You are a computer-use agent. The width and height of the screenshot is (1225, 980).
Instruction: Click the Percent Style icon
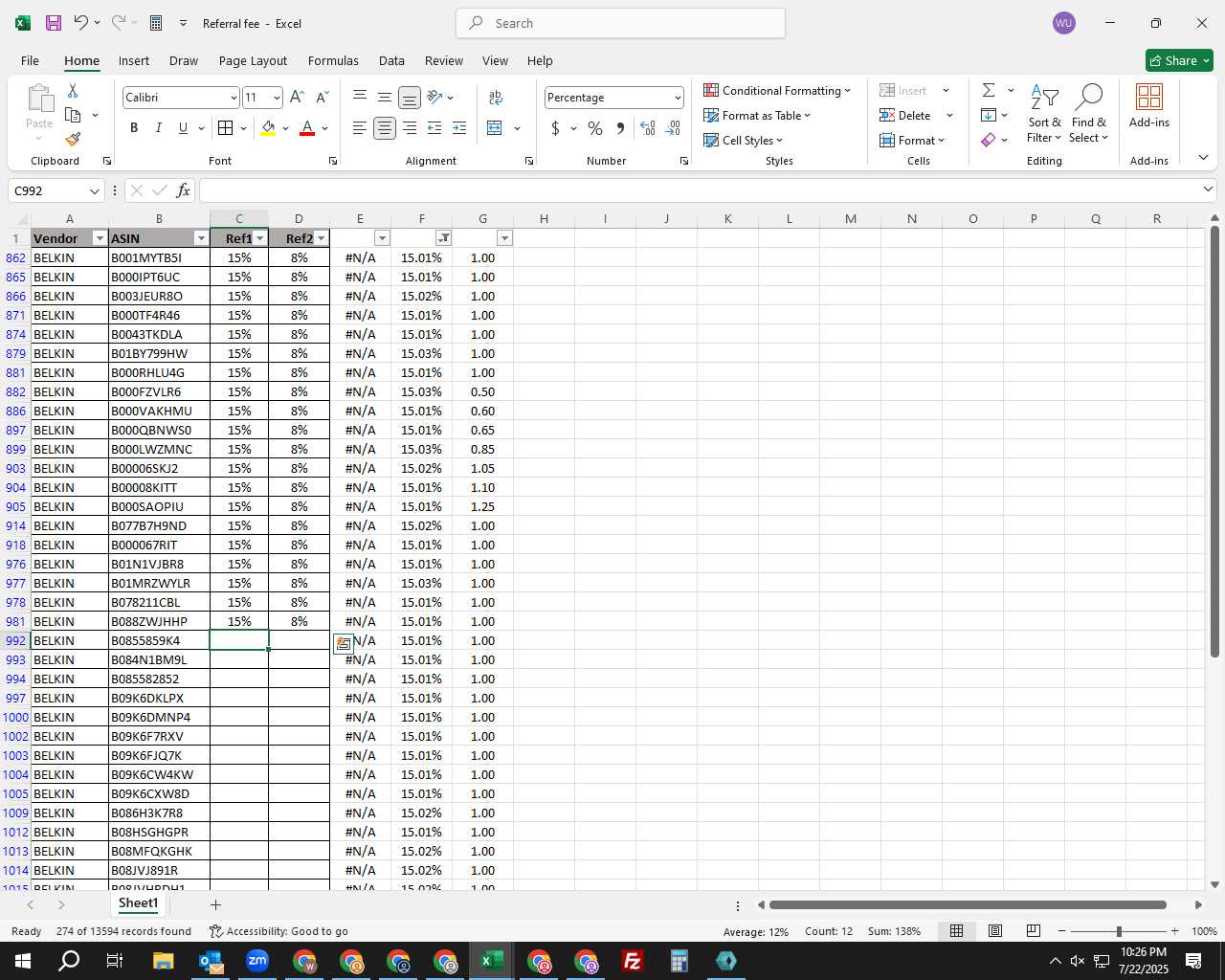tap(595, 128)
